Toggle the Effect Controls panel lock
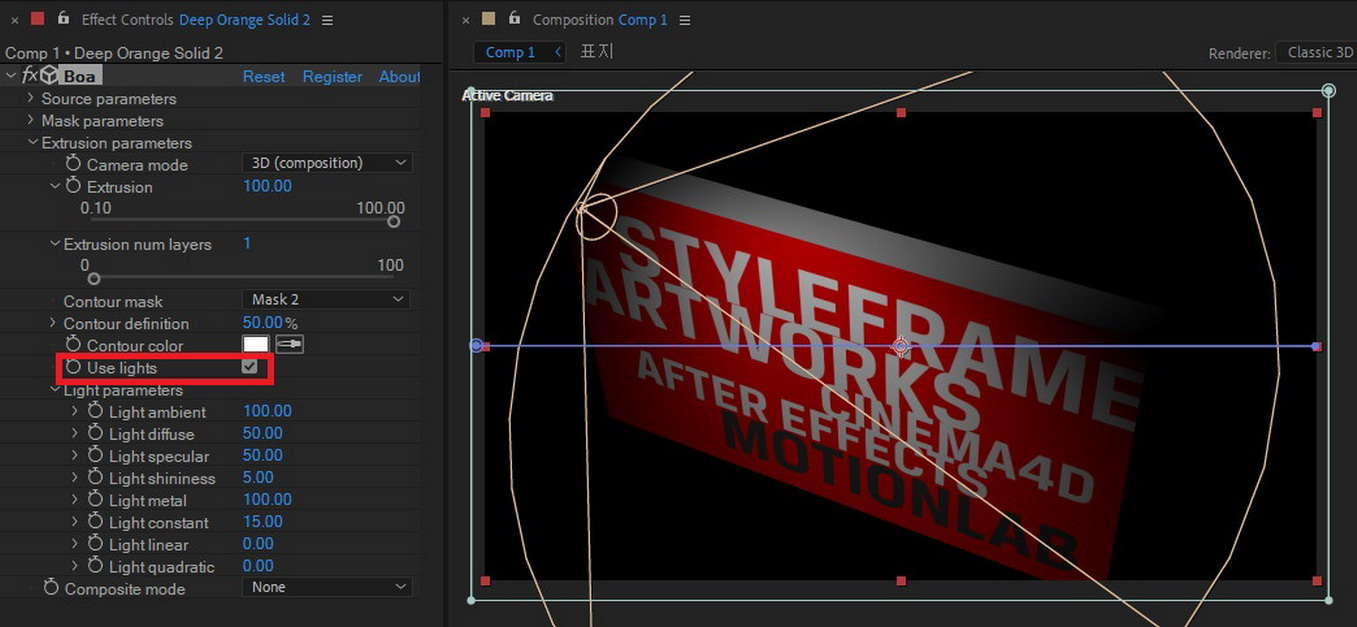 64,19
